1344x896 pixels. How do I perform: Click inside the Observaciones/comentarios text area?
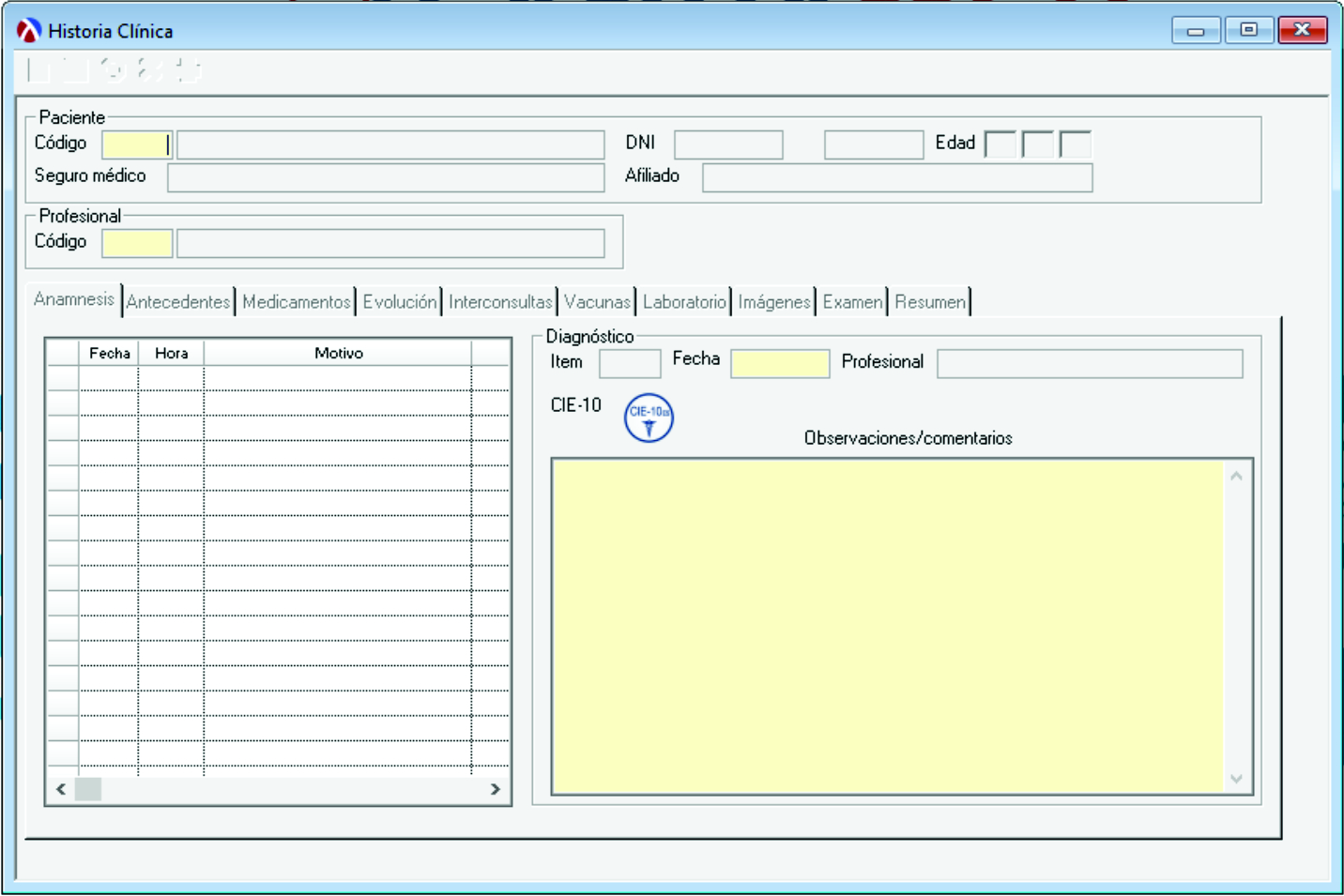887,626
